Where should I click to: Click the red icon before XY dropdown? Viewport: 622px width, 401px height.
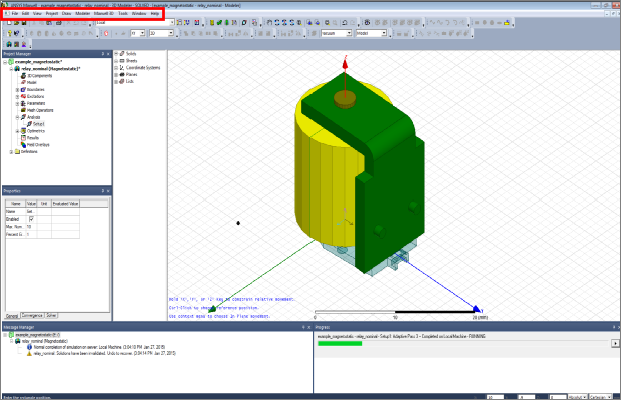(106, 33)
